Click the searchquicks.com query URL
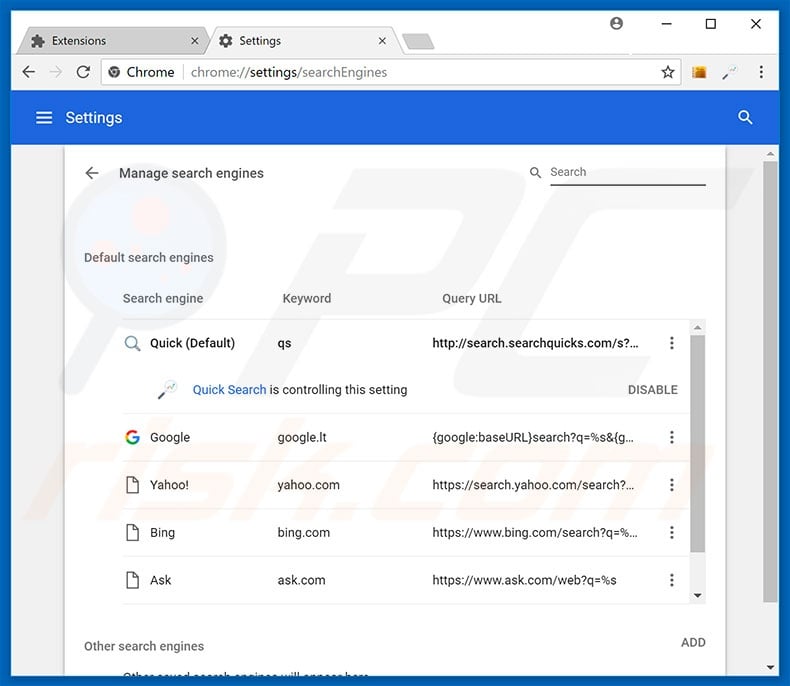This screenshot has height=686, width=790. pyautogui.click(x=535, y=343)
